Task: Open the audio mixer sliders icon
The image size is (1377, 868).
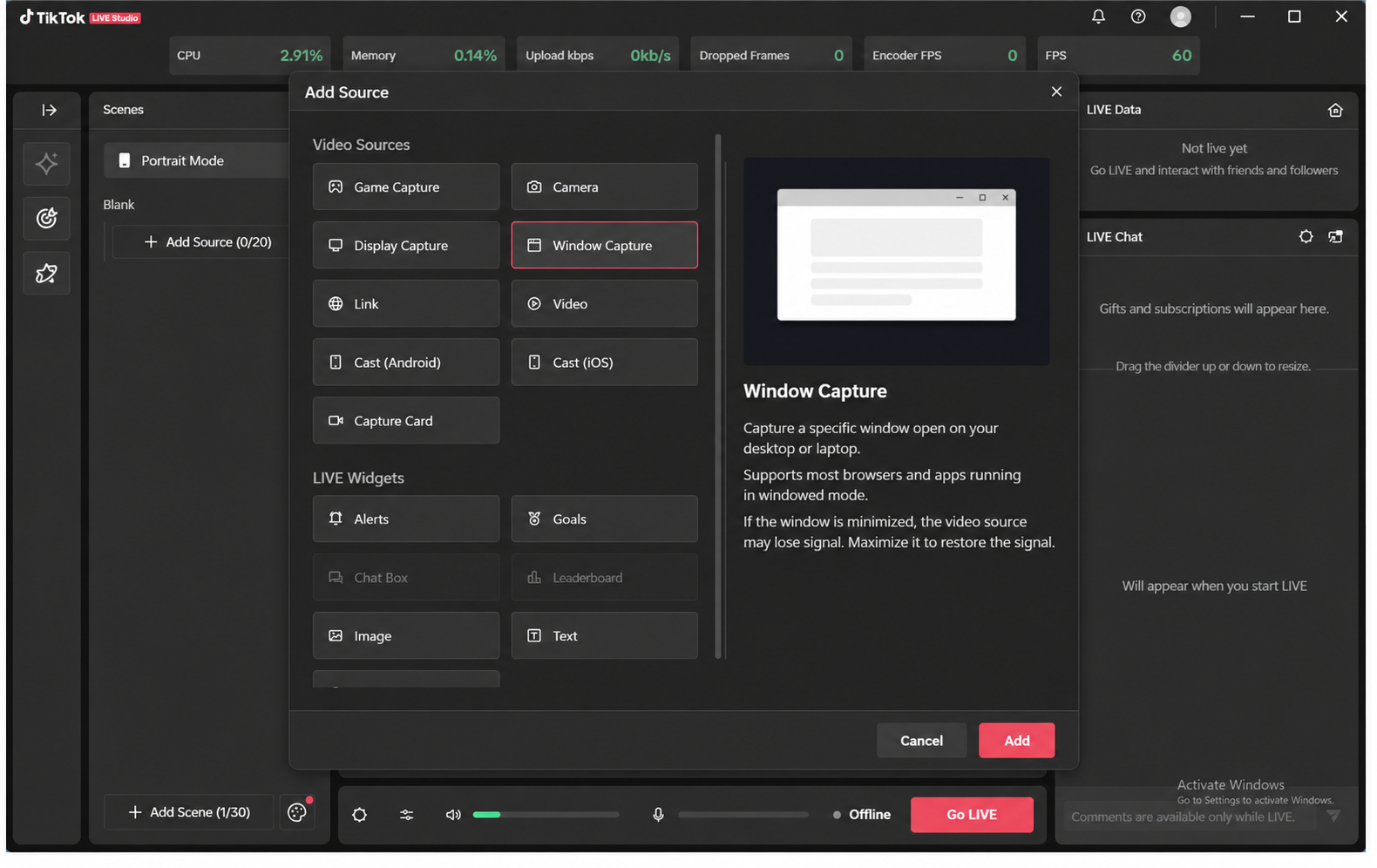Action: (406, 815)
